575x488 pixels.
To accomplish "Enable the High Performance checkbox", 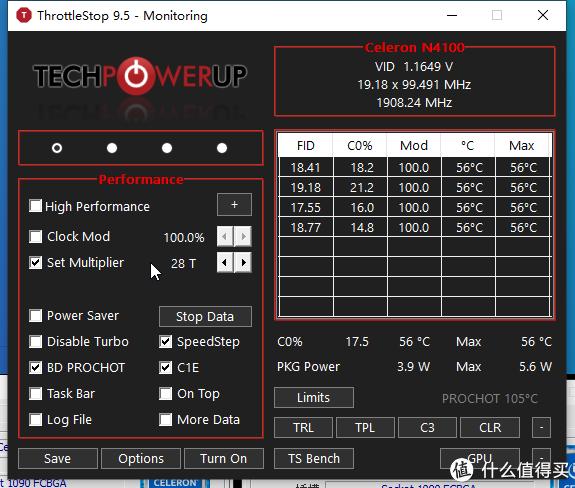I will (36, 206).
